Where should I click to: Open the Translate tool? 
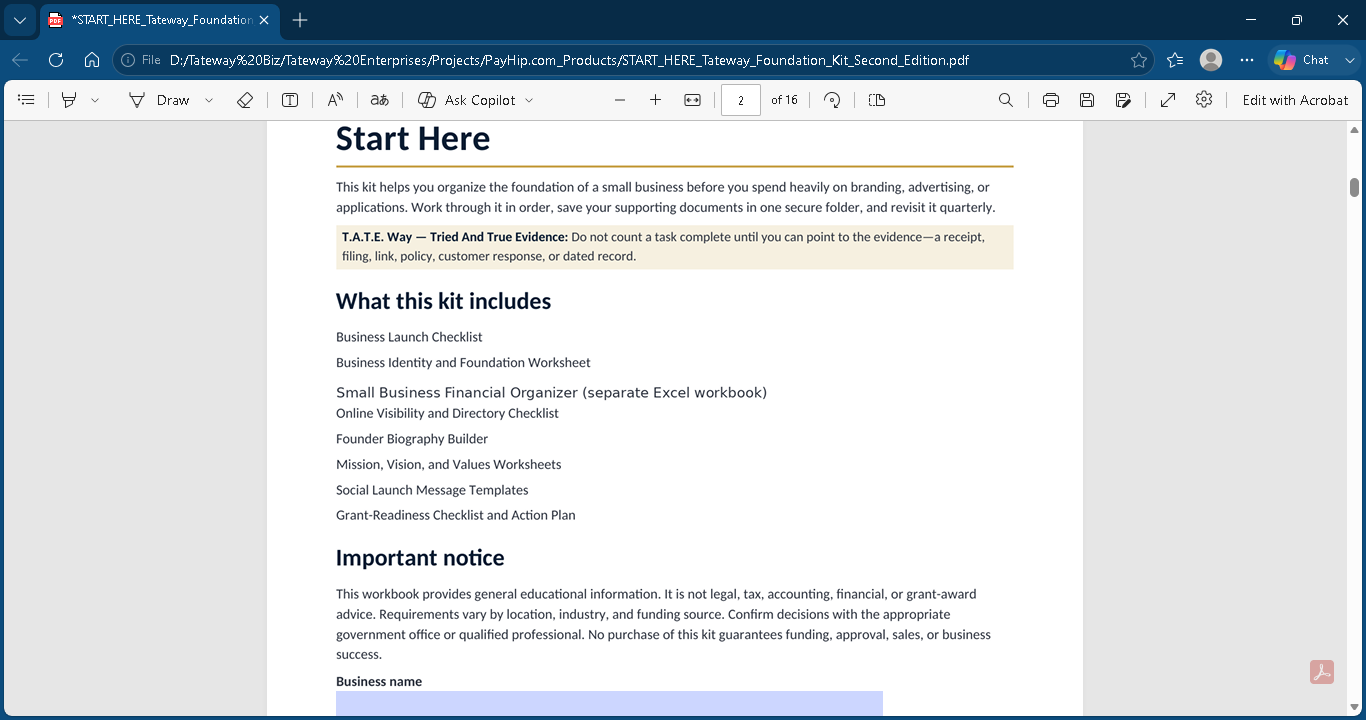pyautogui.click(x=379, y=100)
